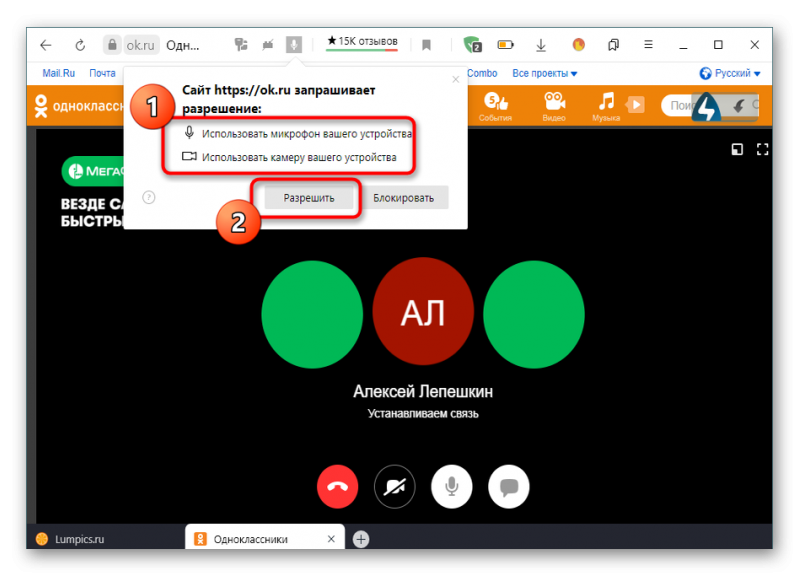Go back with the browser back arrow
This screenshot has width=800, height=576.
point(46,45)
